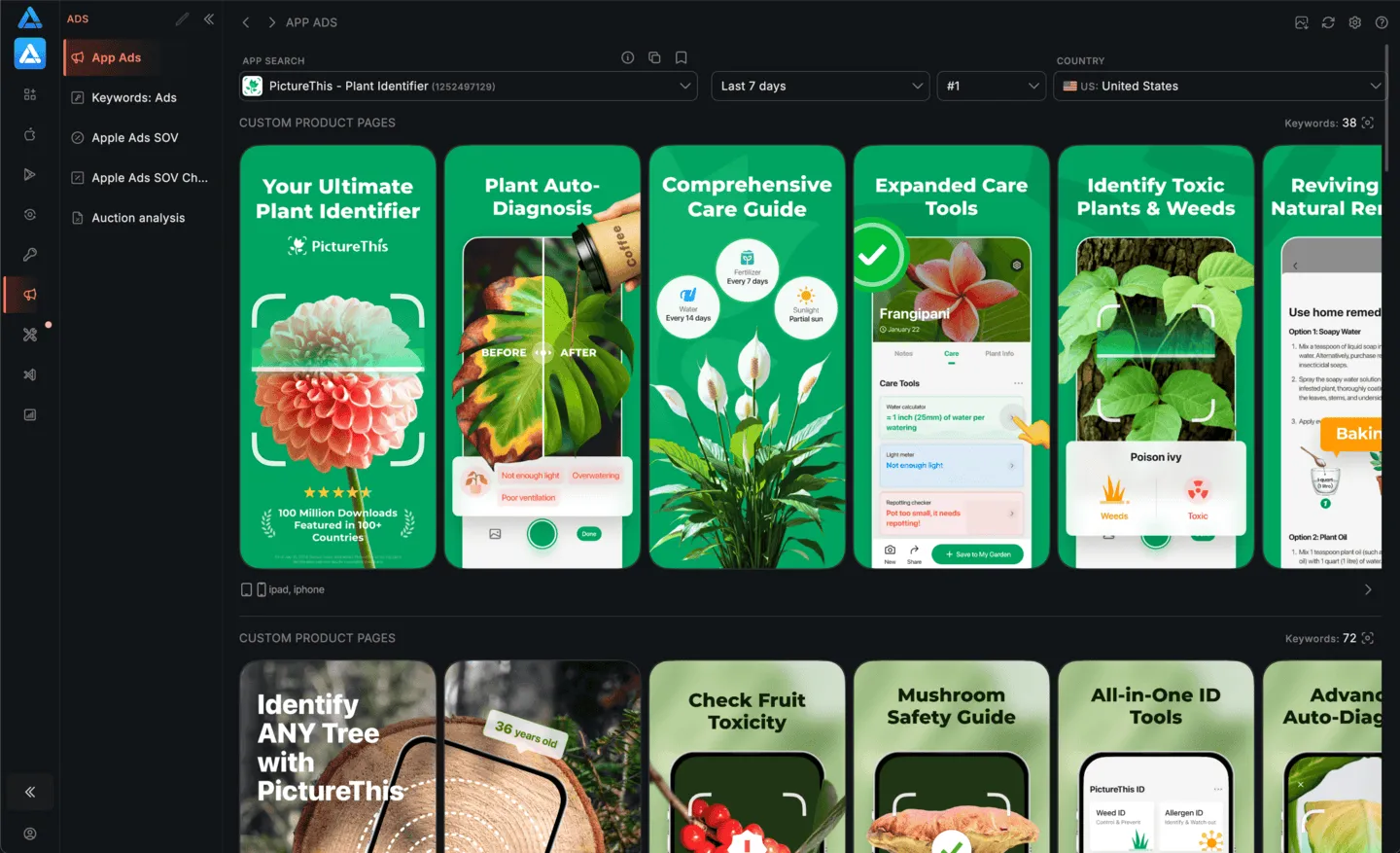This screenshot has height=853, width=1400.
Task: Open the Apple logo section in the left rail
Action: [30, 134]
